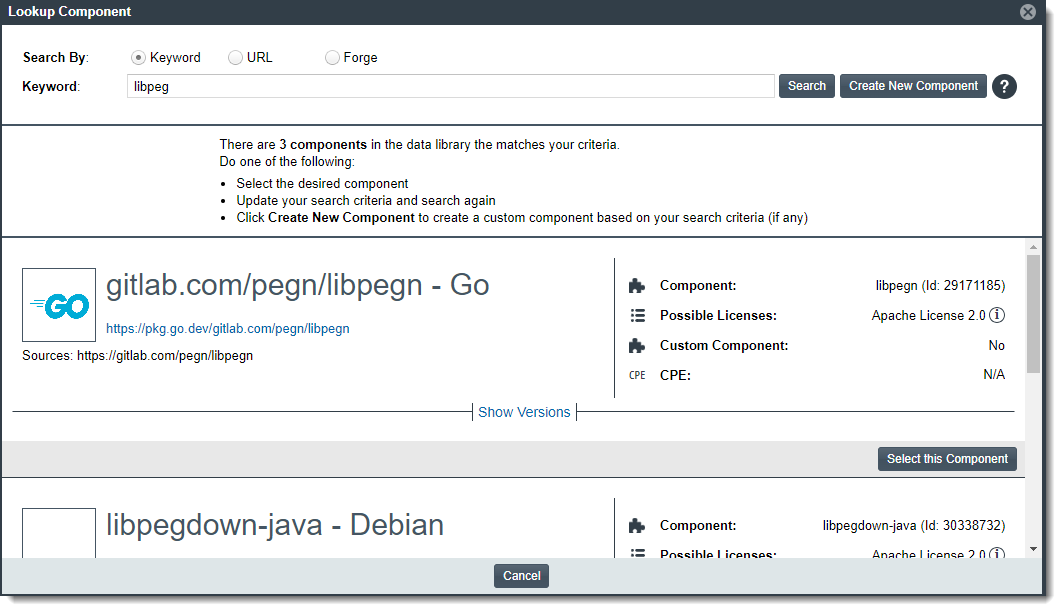Viewport: 1061px width, 611px height.
Task: Click Select this Component for libpegn
Action: 947,459
